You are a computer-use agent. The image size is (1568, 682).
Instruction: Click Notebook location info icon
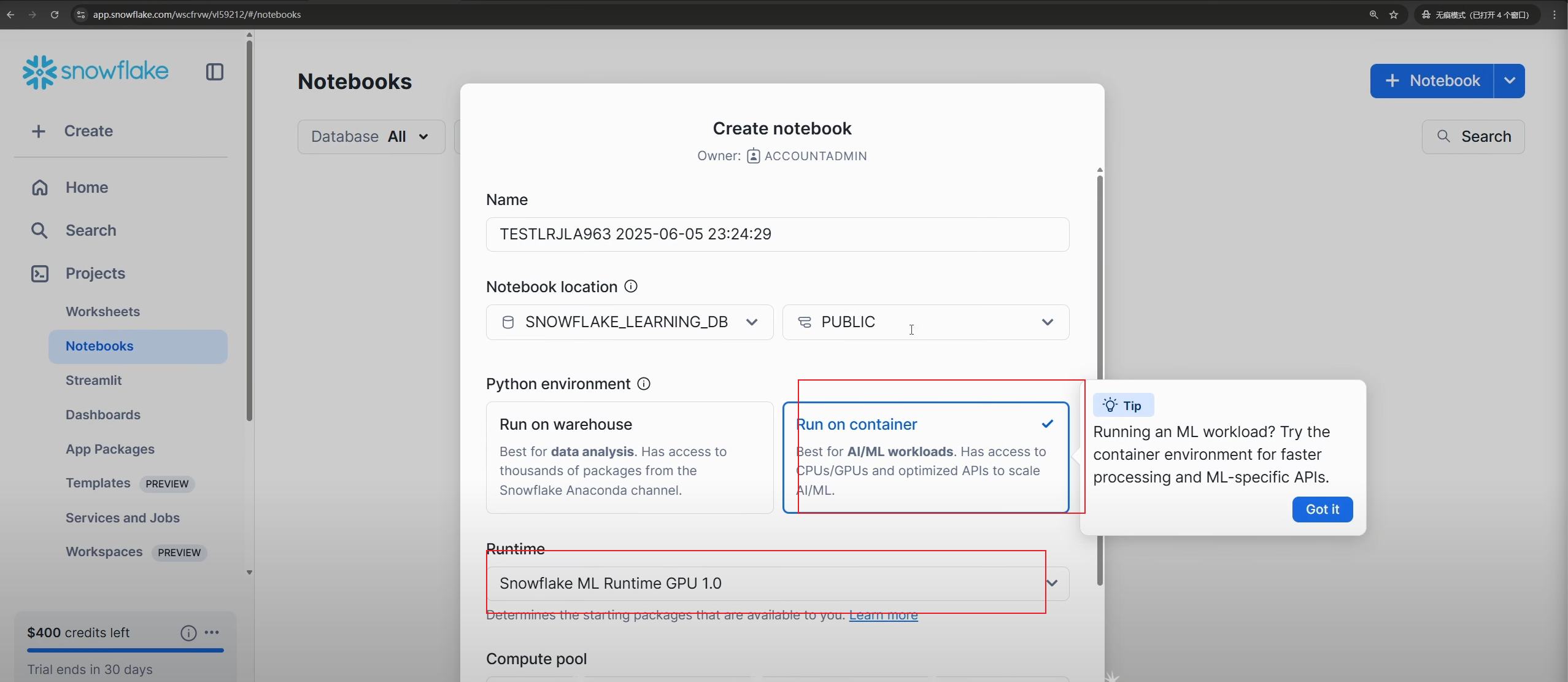(631, 286)
